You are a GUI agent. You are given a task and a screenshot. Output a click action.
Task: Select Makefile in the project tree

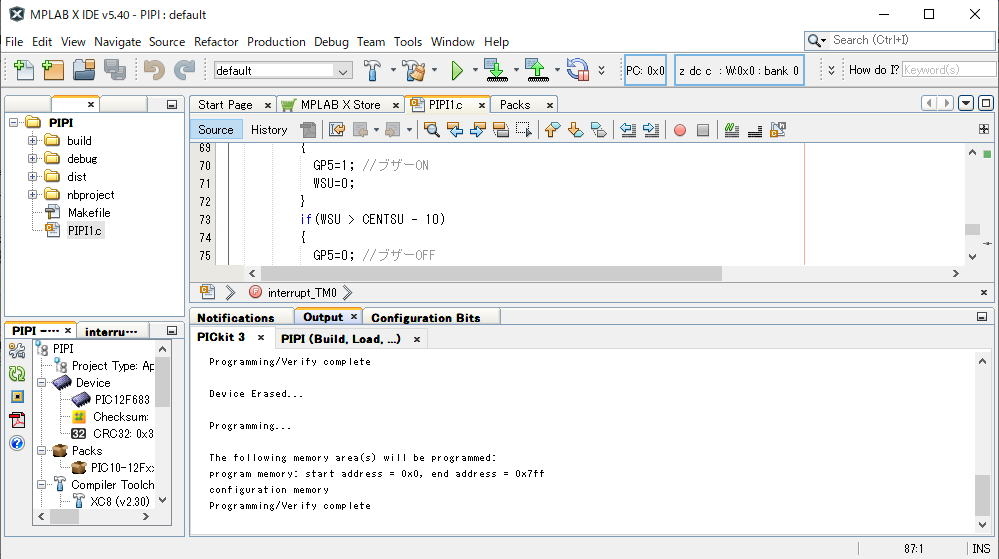(x=89, y=213)
